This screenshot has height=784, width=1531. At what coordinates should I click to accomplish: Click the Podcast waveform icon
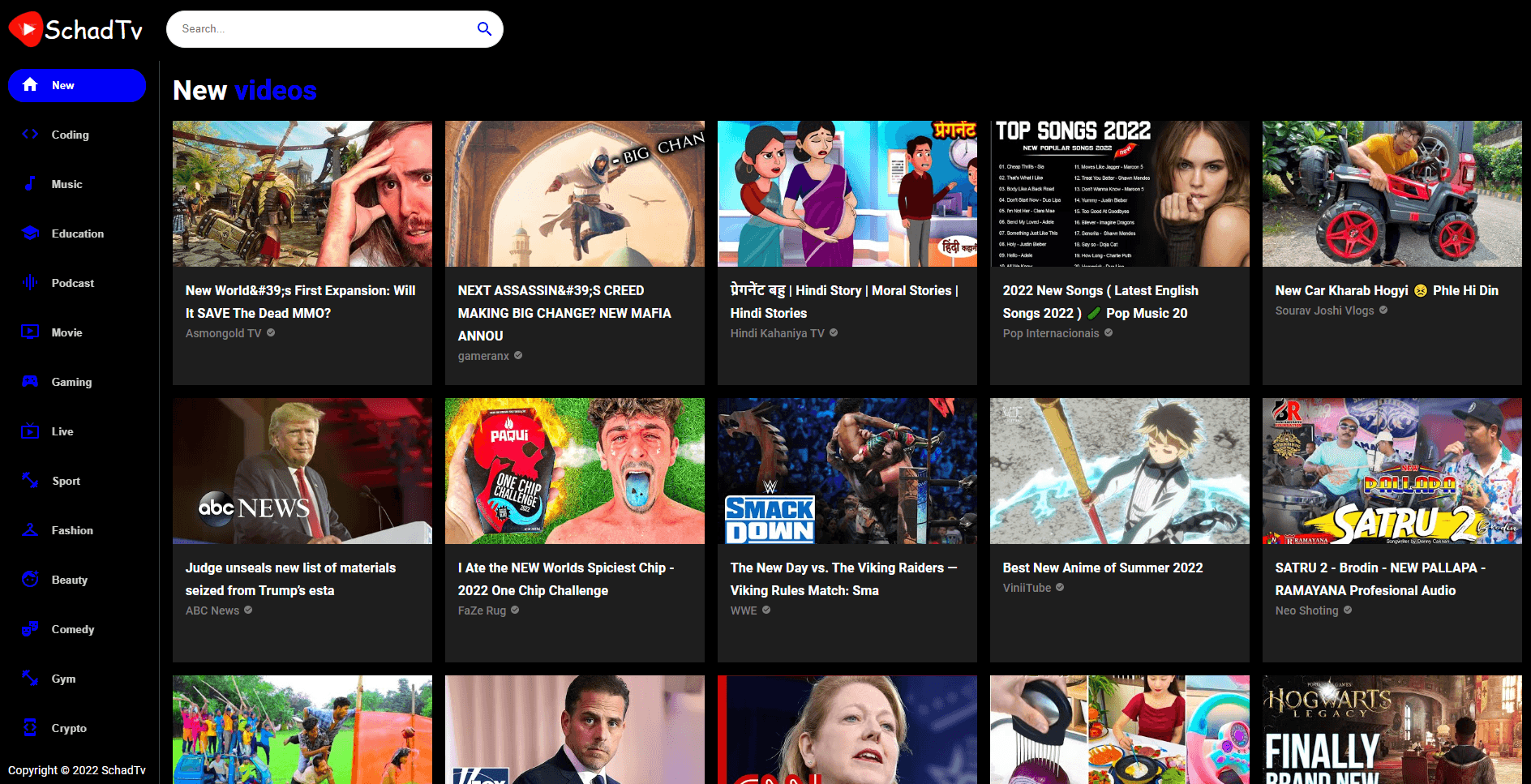click(x=30, y=283)
